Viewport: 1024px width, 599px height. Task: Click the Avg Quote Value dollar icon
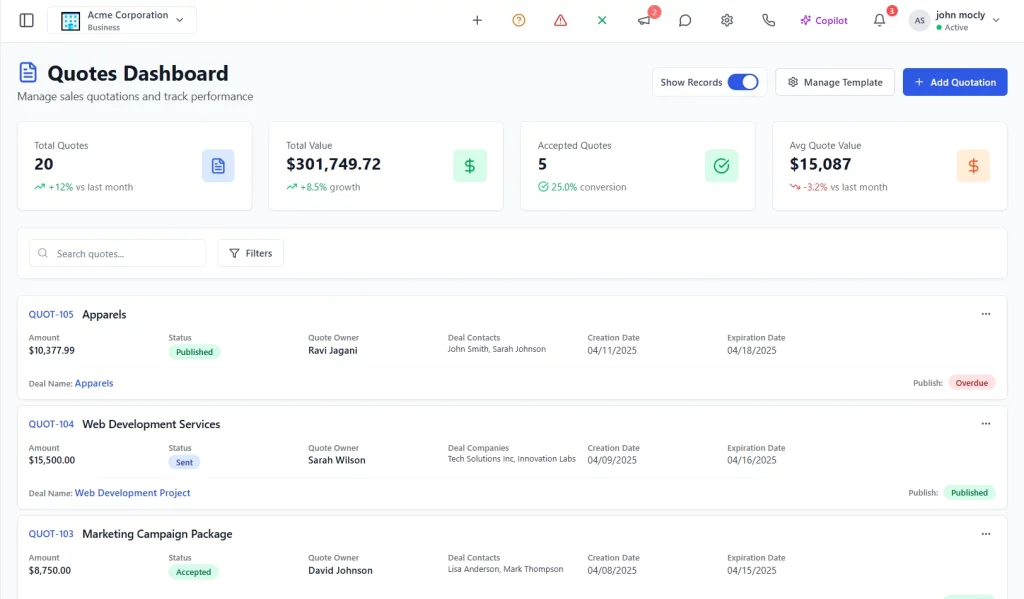tap(973, 166)
